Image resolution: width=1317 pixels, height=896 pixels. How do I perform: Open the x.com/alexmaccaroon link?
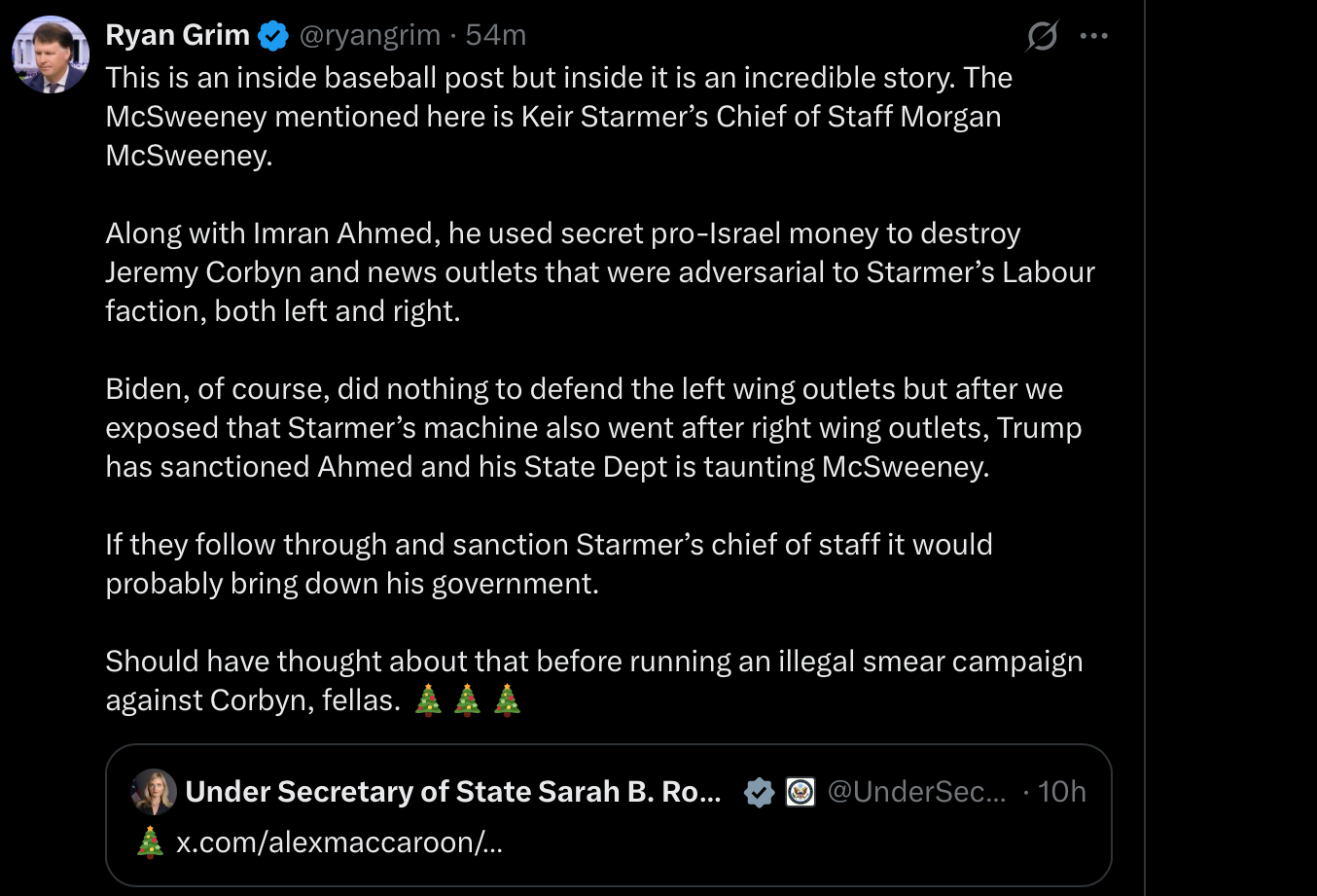339,842
